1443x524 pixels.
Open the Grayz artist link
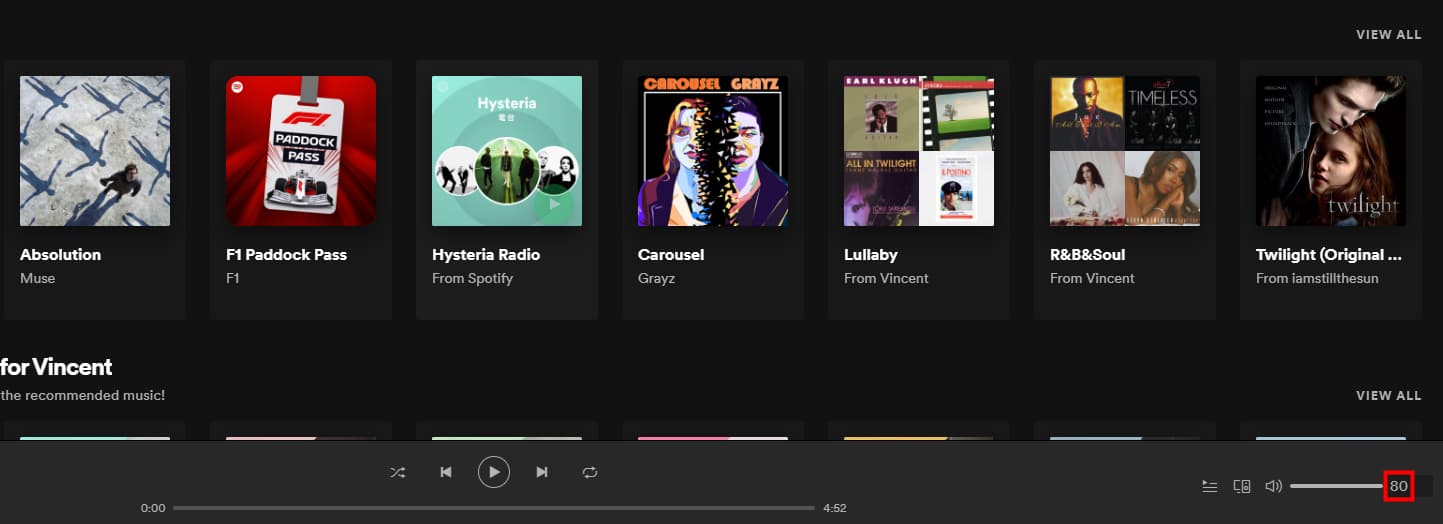(657, 278)
